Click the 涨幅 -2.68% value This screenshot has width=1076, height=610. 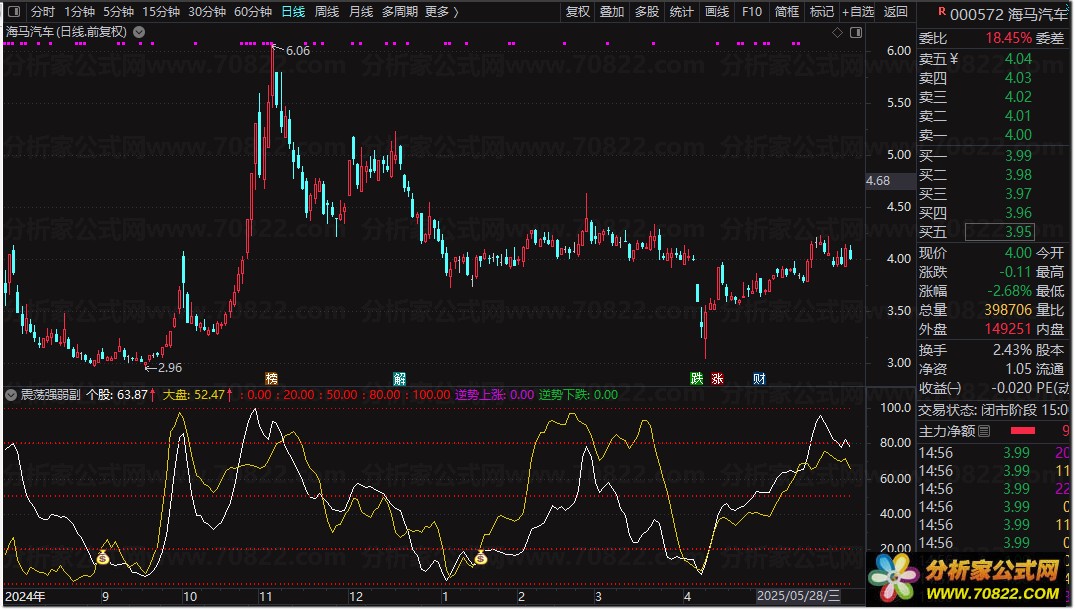coord(1009,291)
